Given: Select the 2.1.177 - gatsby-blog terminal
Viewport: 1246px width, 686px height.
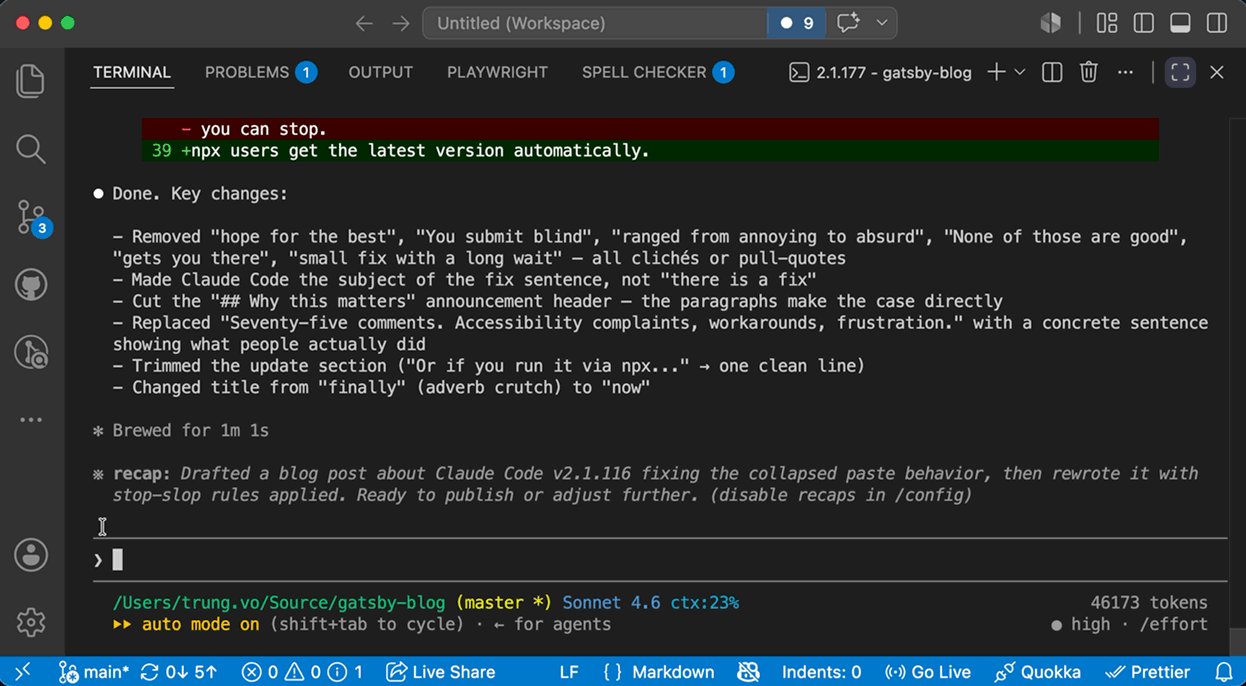Looking at the screenshot, I should [x=880, y=72].
